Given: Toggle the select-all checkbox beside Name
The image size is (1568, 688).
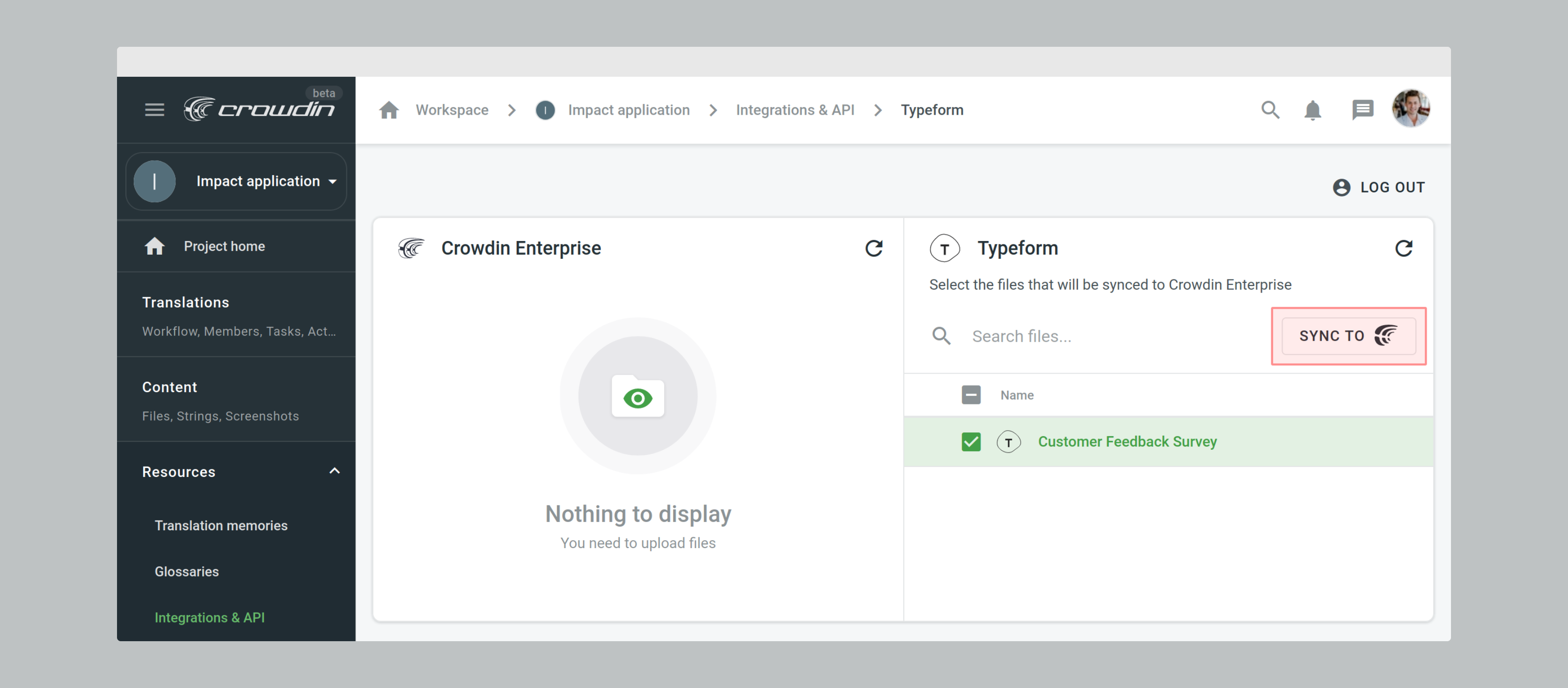Looking at the screenshot, I should 971,395.
